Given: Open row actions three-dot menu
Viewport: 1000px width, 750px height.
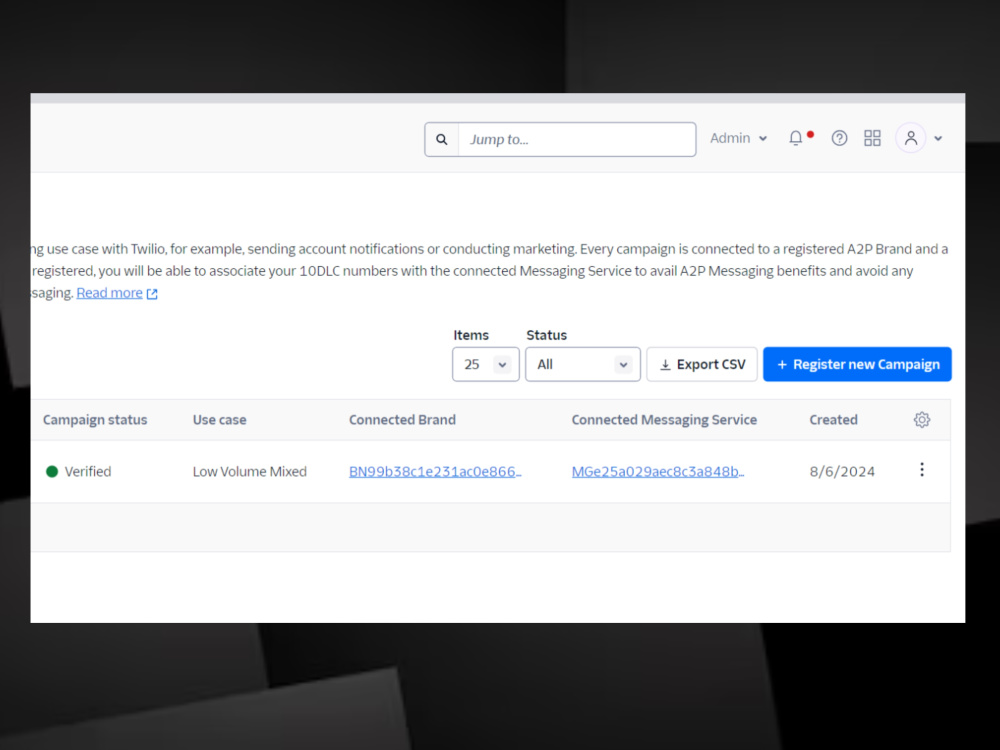Looking at the screenshot, I should coord(922,470).
